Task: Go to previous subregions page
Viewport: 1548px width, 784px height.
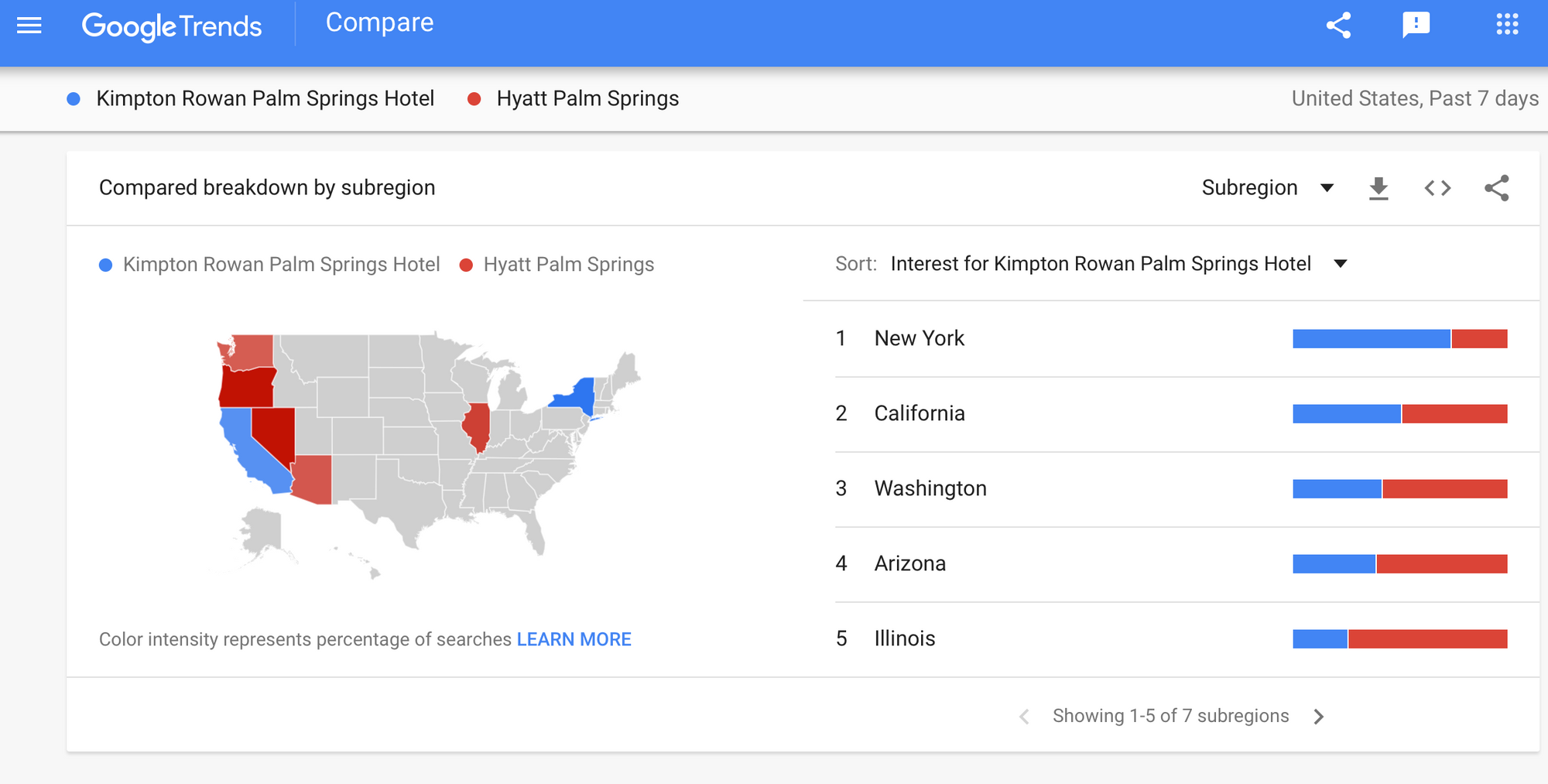Action: pos(1024,717)
